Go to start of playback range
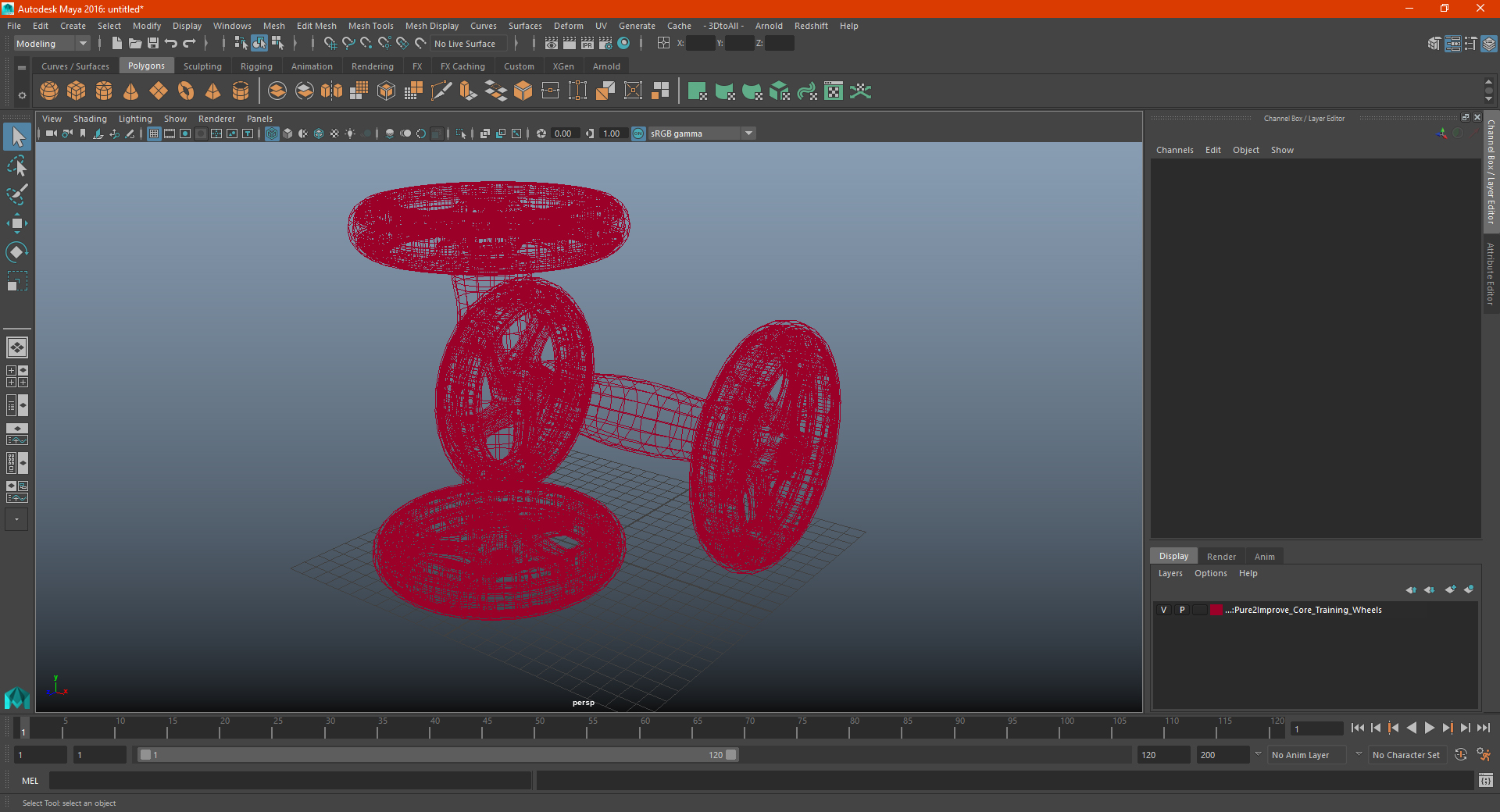This screenshot has width=1500, height=812. pos(1358,728)
